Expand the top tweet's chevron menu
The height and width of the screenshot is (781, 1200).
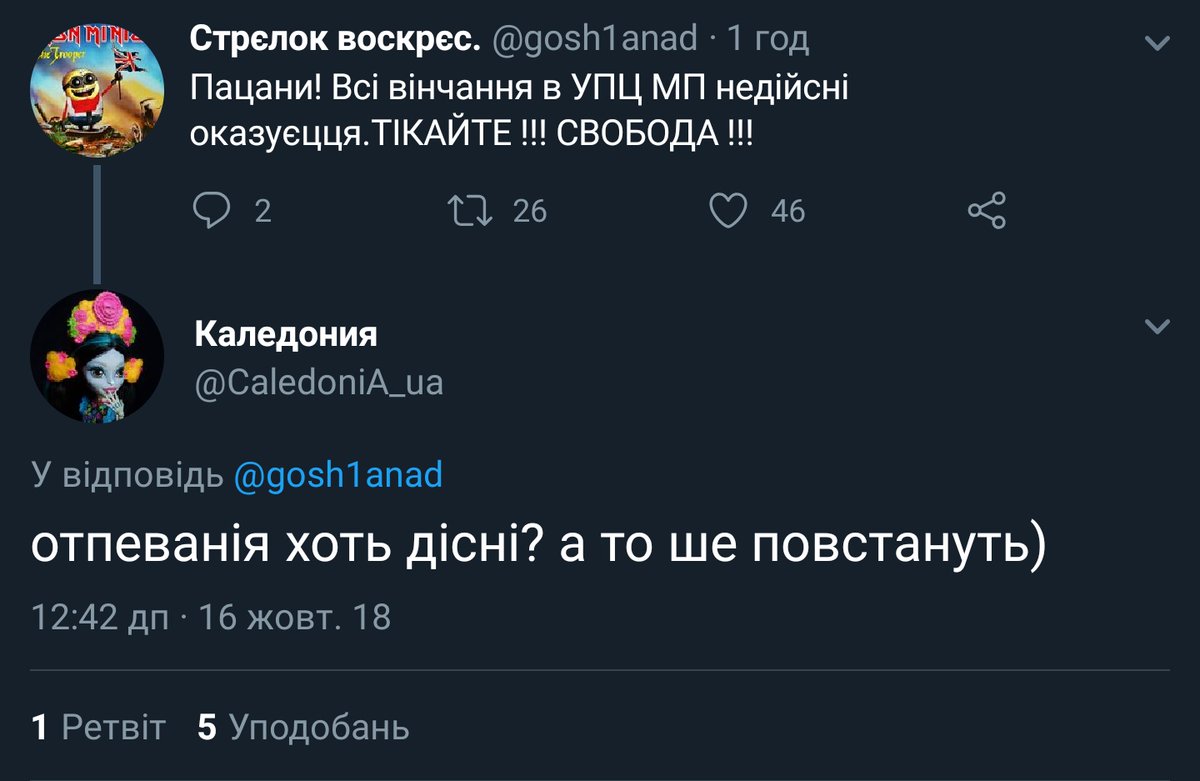(x=1157, y=42)
